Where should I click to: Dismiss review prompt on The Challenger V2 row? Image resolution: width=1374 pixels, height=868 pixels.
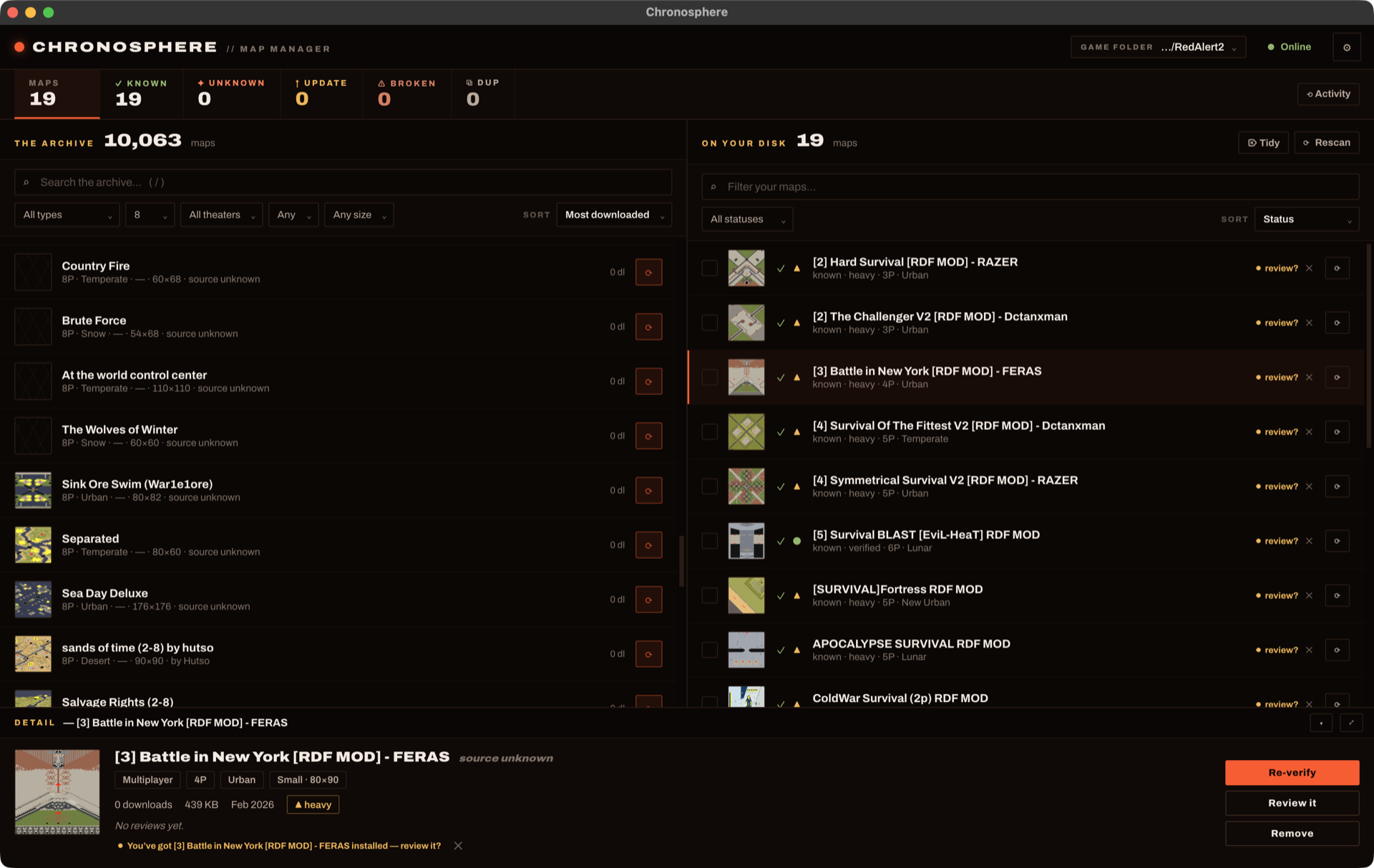[x=1309, y=323]
